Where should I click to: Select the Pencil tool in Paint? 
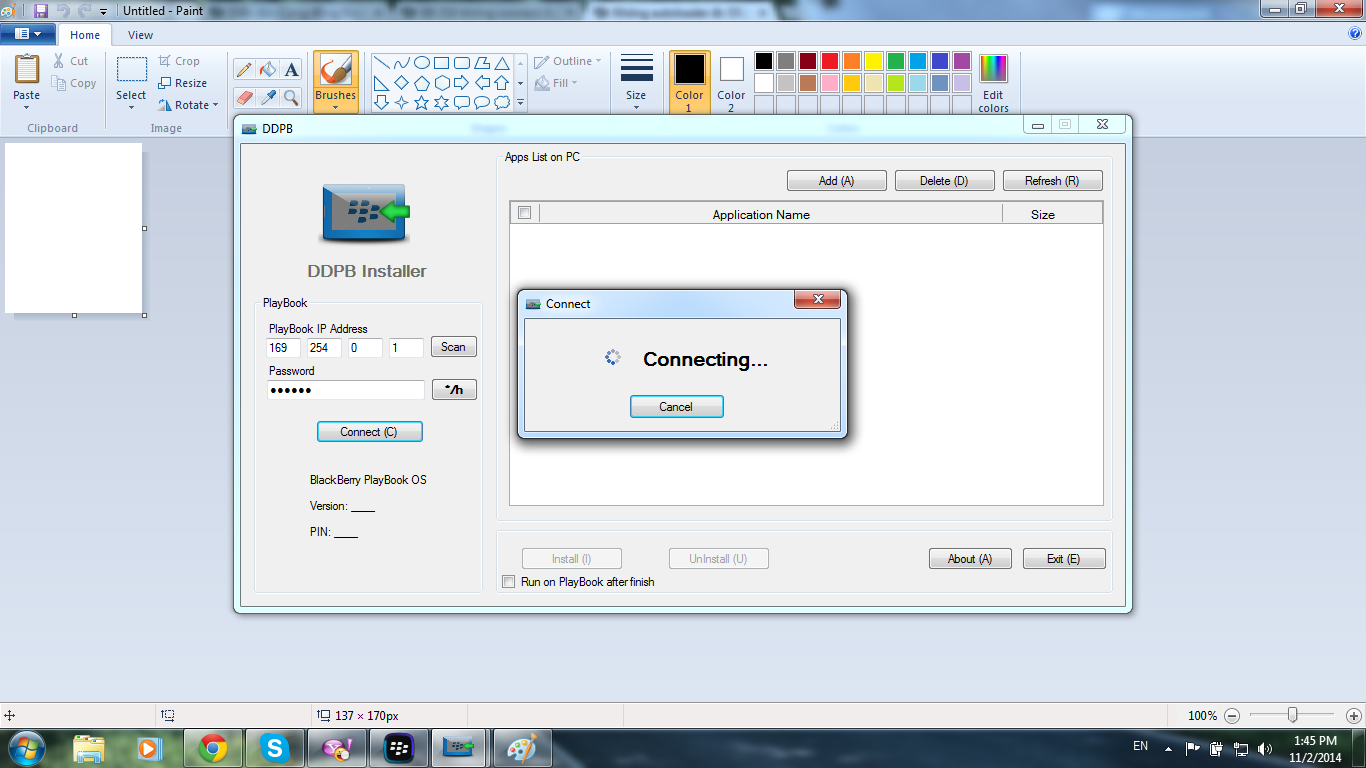point(243,70)
